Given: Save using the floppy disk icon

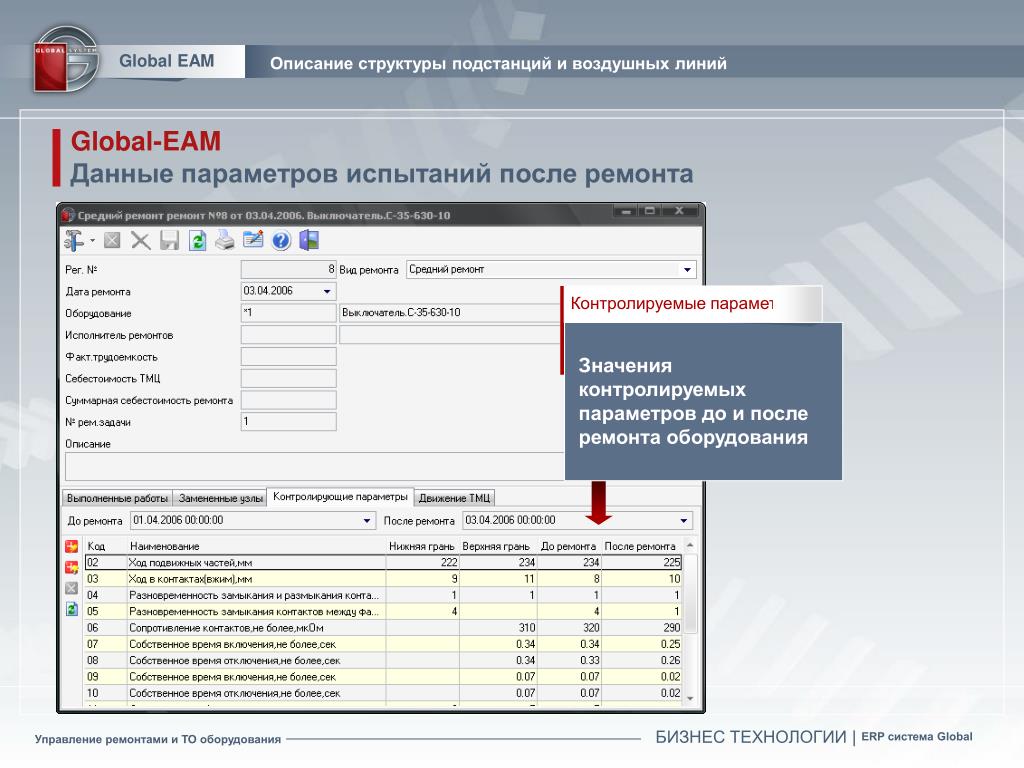Looking at the screenshot, I should pyautogui.click(x=169, y=241).
